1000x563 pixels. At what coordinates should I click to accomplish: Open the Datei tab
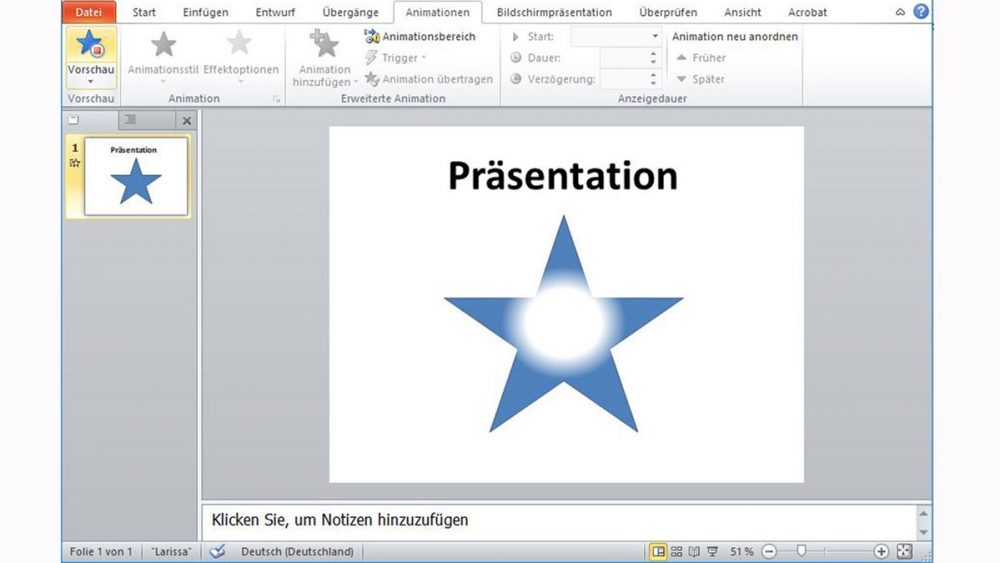89,12
